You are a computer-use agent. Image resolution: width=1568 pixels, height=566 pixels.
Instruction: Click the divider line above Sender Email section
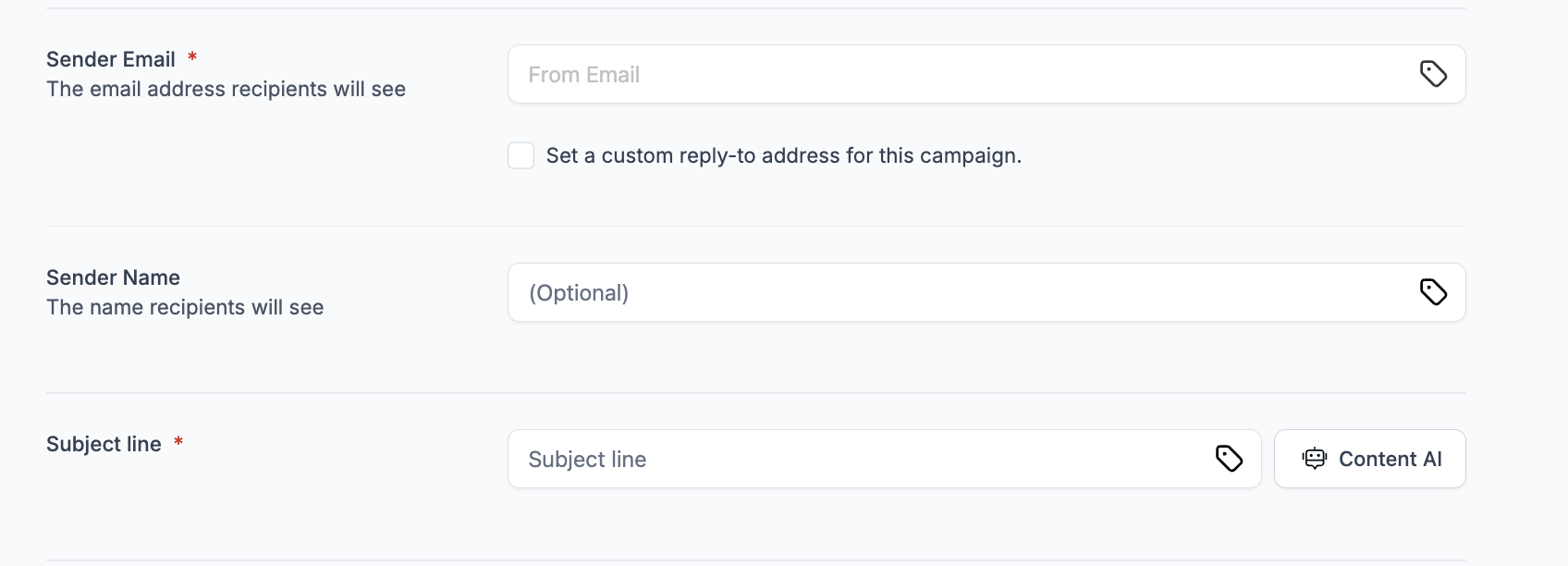click(756, 8)
